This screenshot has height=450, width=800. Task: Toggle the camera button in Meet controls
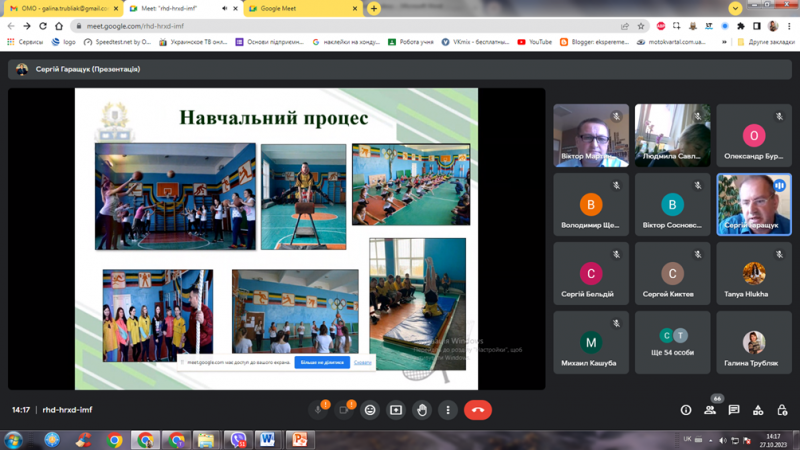344,410
